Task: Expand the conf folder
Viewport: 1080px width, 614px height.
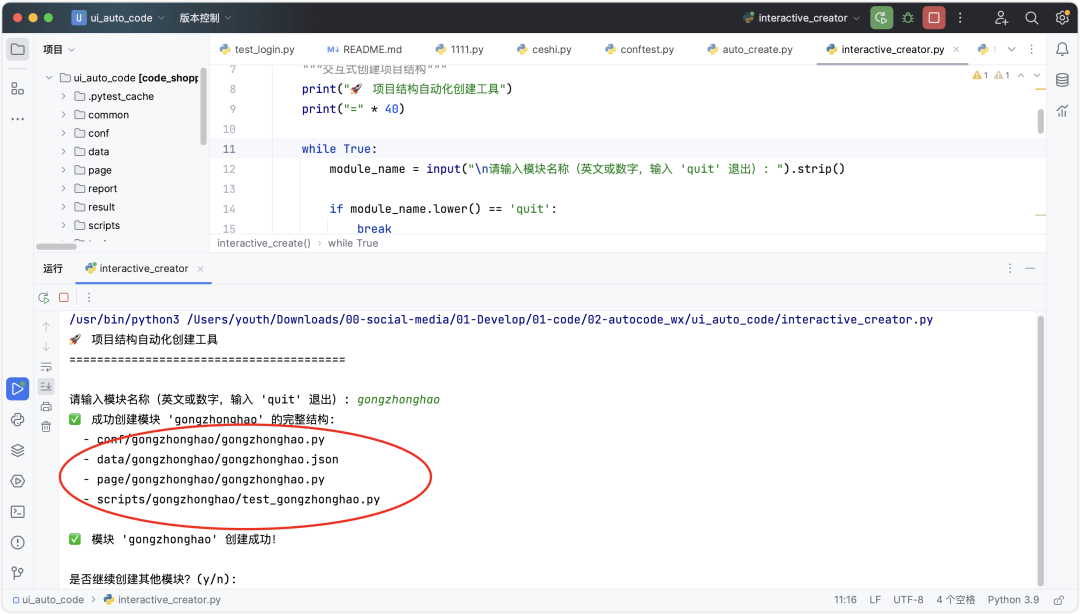Action: (63, 133)
